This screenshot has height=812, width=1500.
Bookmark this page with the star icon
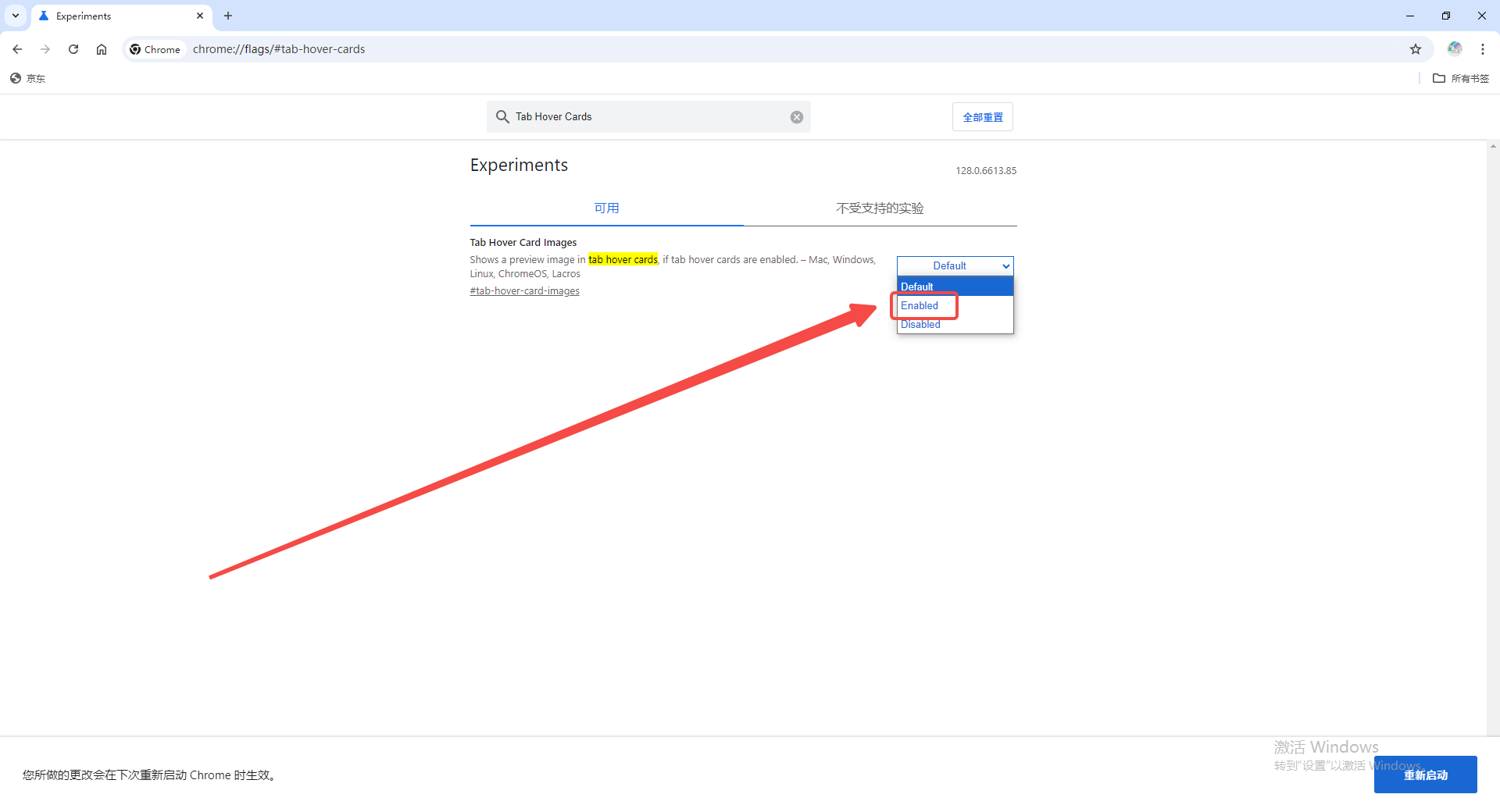pyautogui.click(x=1416, y=49)
